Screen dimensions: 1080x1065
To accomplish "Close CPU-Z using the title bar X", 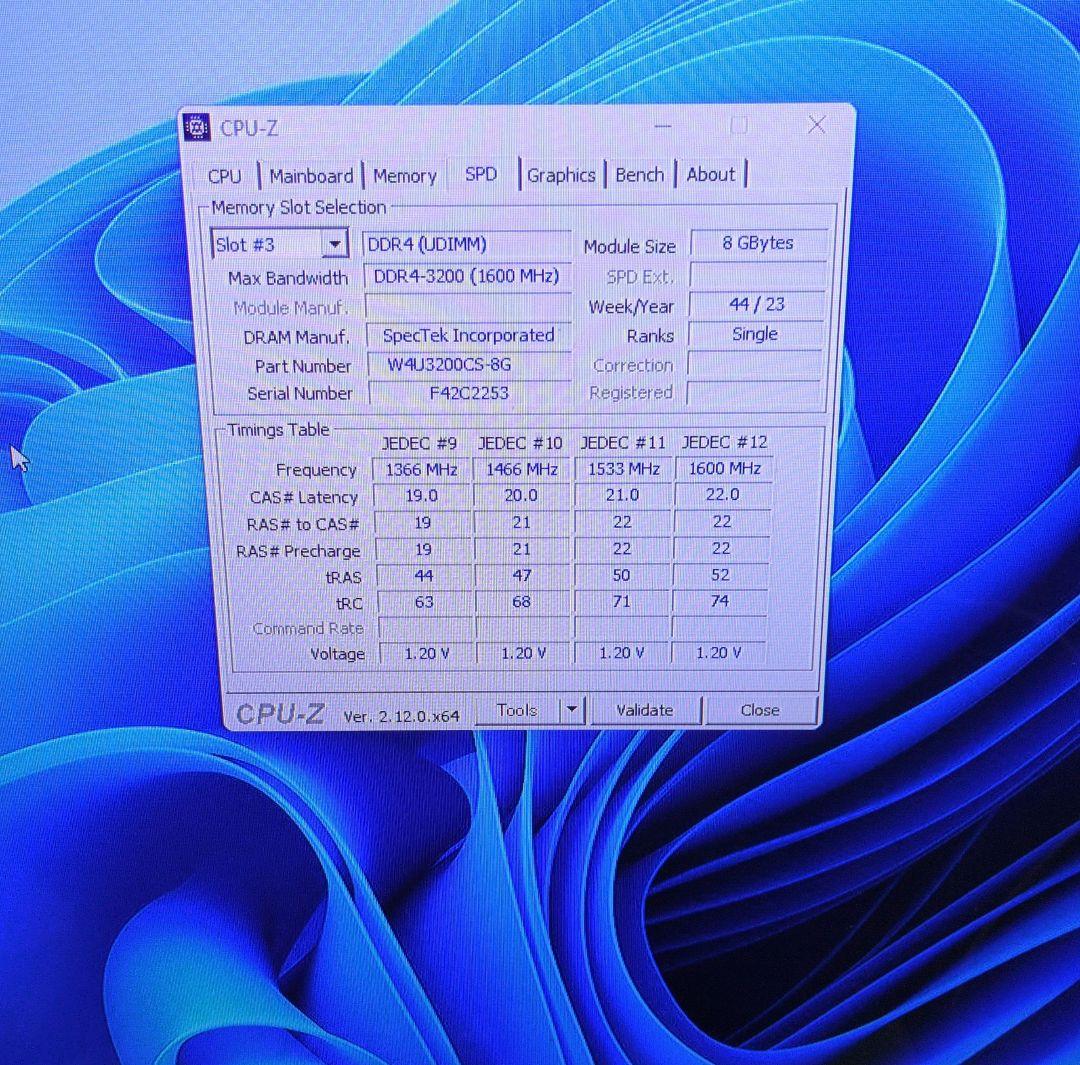I will (x=817, y=125).
